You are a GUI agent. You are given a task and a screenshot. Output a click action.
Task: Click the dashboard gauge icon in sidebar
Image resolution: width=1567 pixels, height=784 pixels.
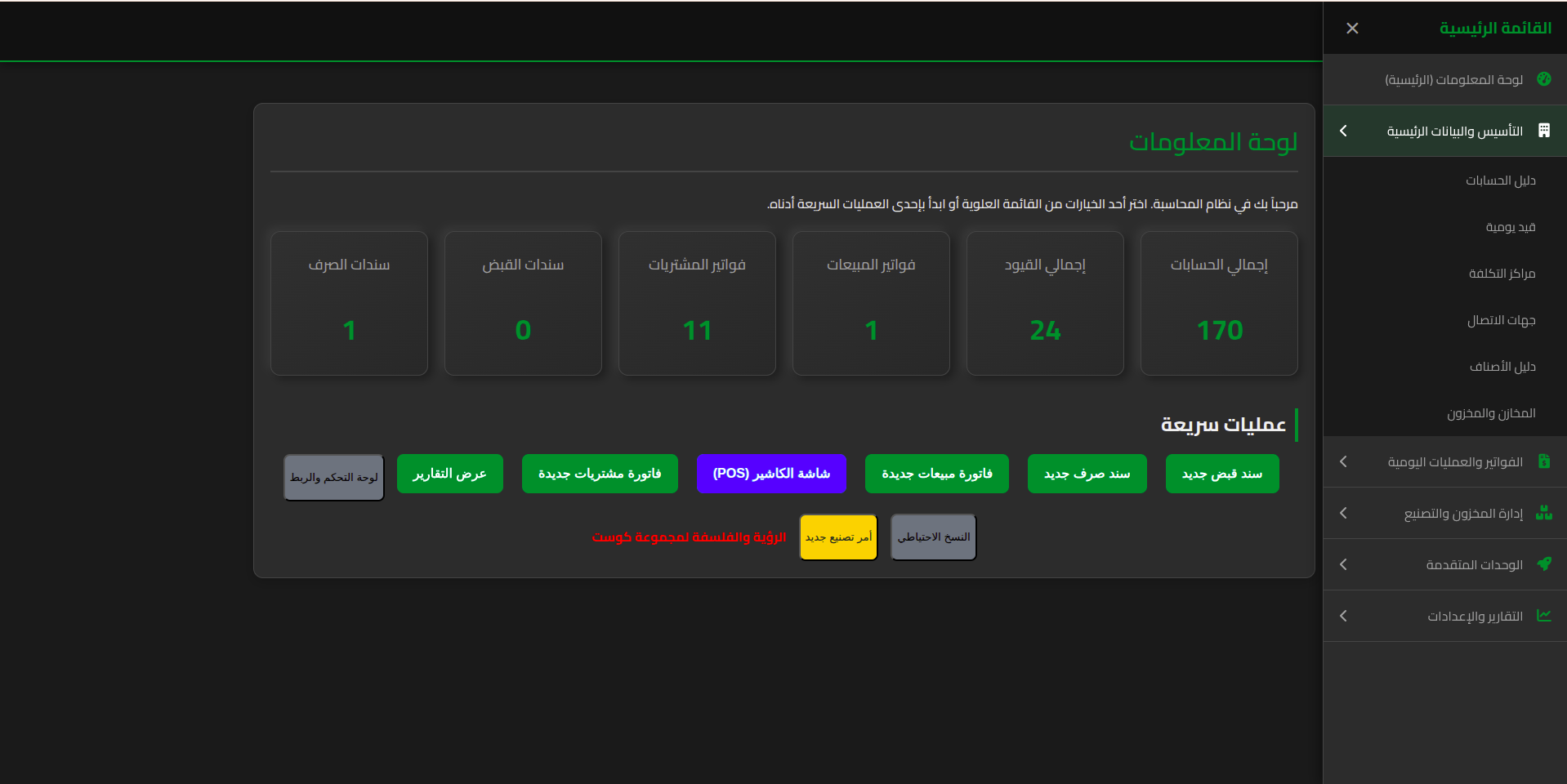[1543, 79]
